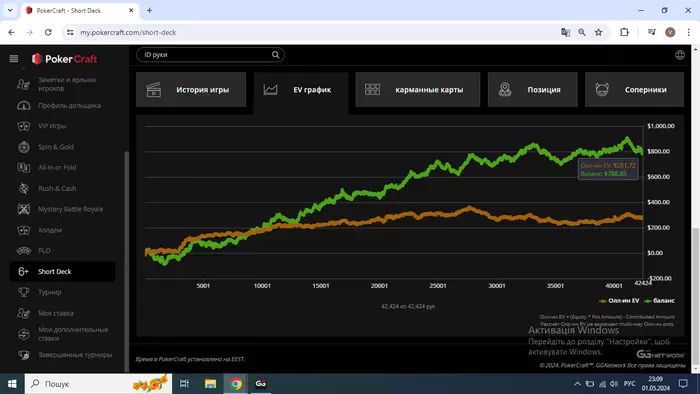Open All-In or Fold menu entry
The width and height of the screenshot is (700, 394).
coord(62,168)
